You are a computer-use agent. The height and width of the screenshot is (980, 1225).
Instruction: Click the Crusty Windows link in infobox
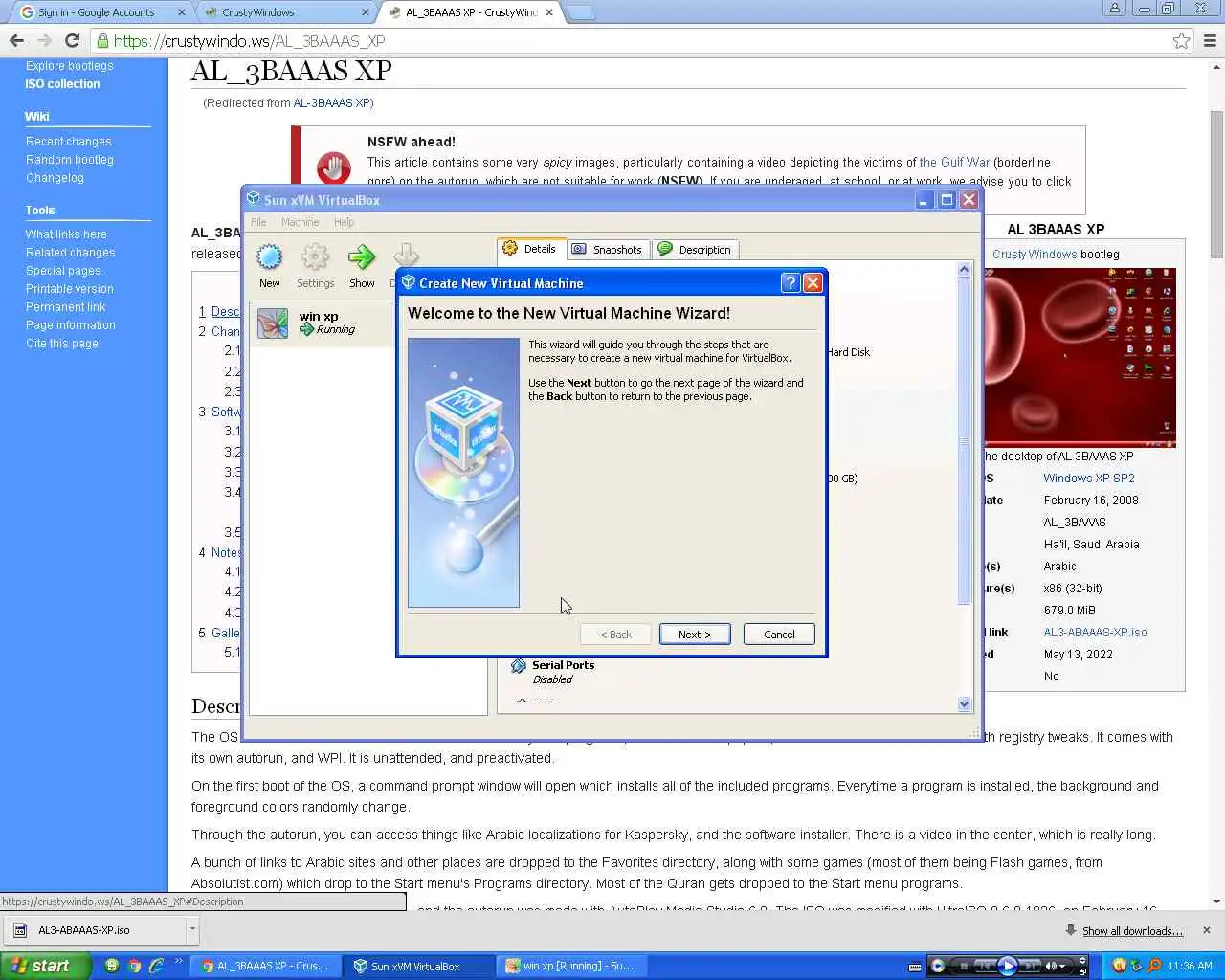(x=1035, y=255)
